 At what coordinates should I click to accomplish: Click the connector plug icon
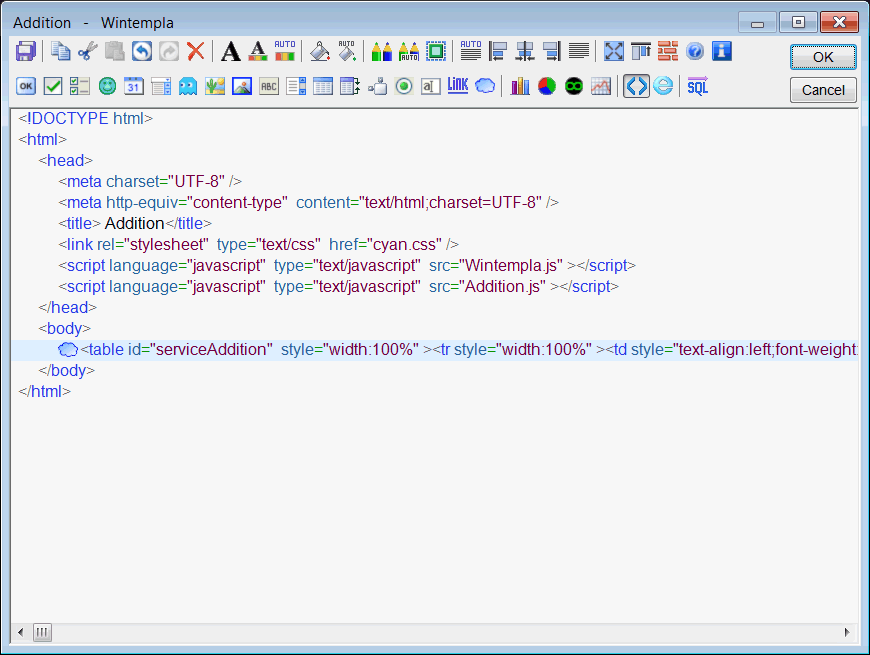(x=377, y=87)
